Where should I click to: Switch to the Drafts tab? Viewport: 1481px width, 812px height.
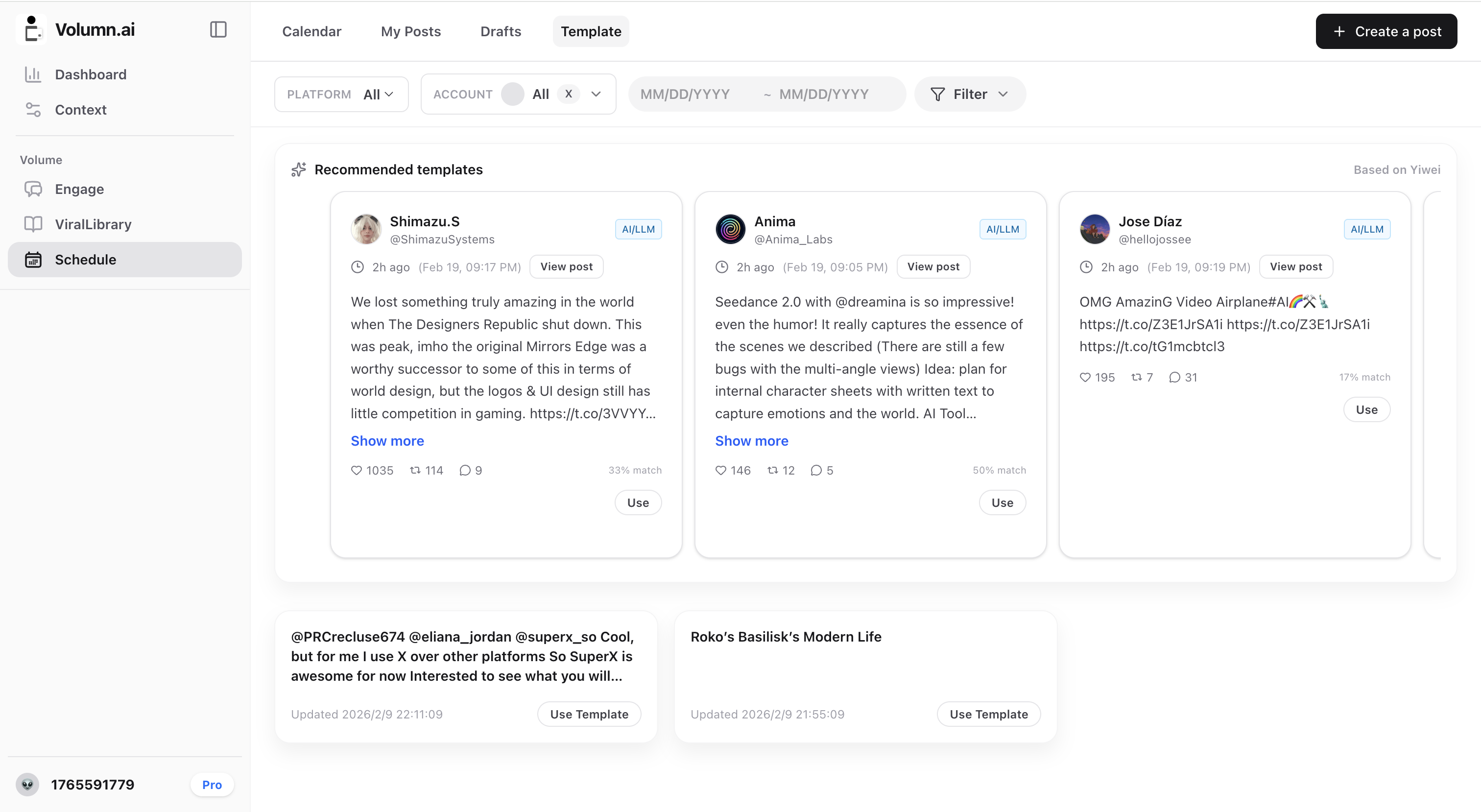(500, 31)
